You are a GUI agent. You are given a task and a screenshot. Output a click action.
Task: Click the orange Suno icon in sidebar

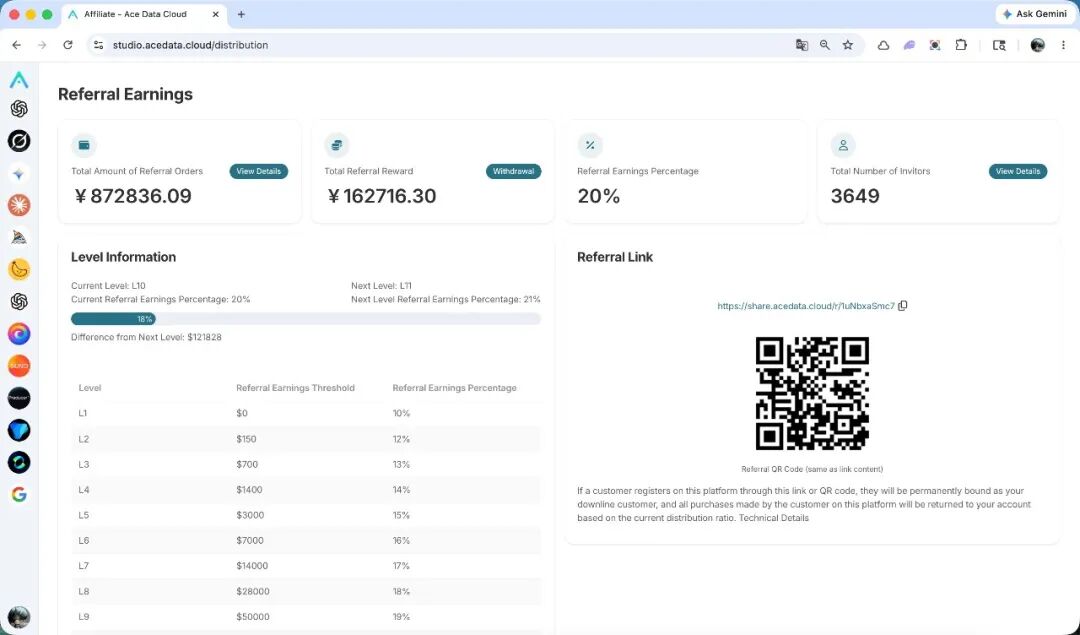(19, 366)
